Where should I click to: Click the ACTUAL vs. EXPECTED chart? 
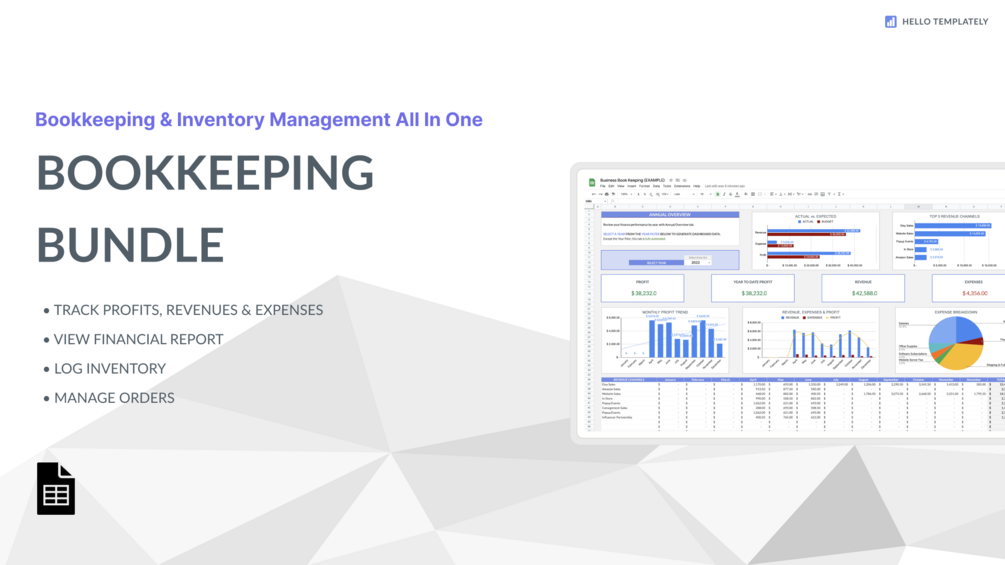point(815,241)
